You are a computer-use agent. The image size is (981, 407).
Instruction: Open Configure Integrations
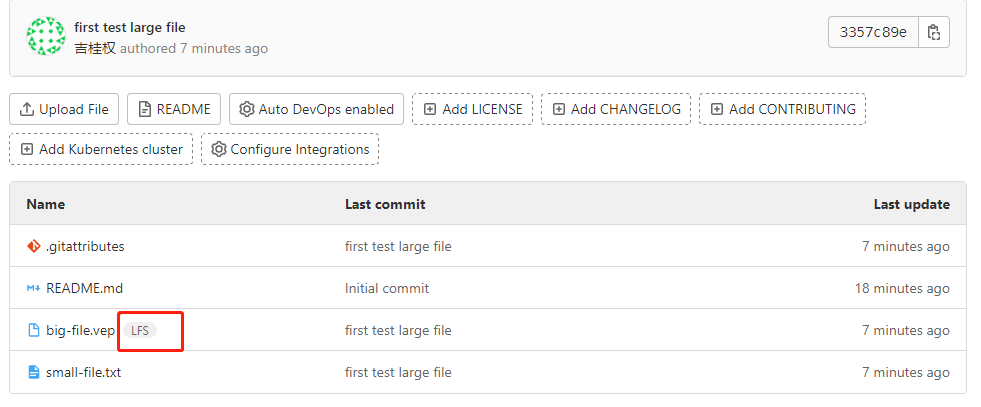pos(290,149)
